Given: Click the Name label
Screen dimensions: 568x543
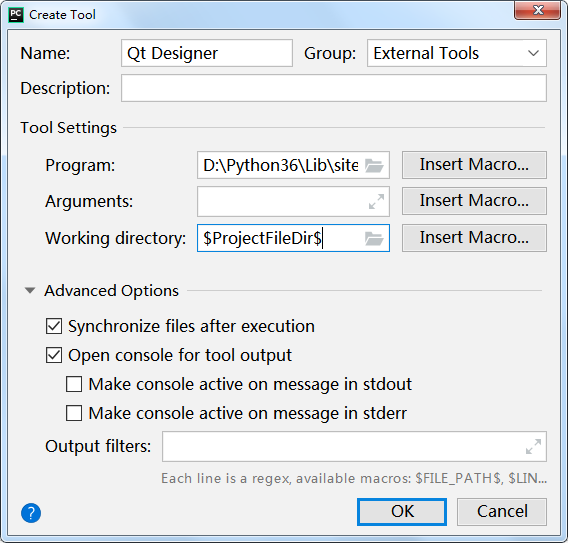Looking at the screenshot, I should 45,53.
